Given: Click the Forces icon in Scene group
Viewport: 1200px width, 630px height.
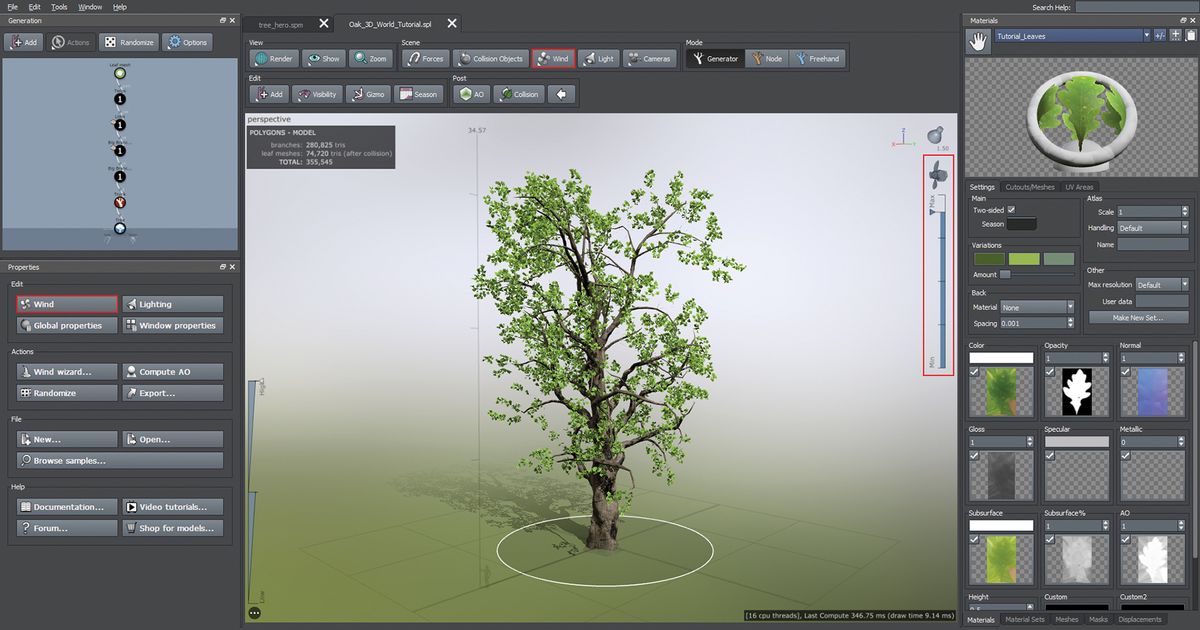Looking at the screenshot, I should click(424, 58).
